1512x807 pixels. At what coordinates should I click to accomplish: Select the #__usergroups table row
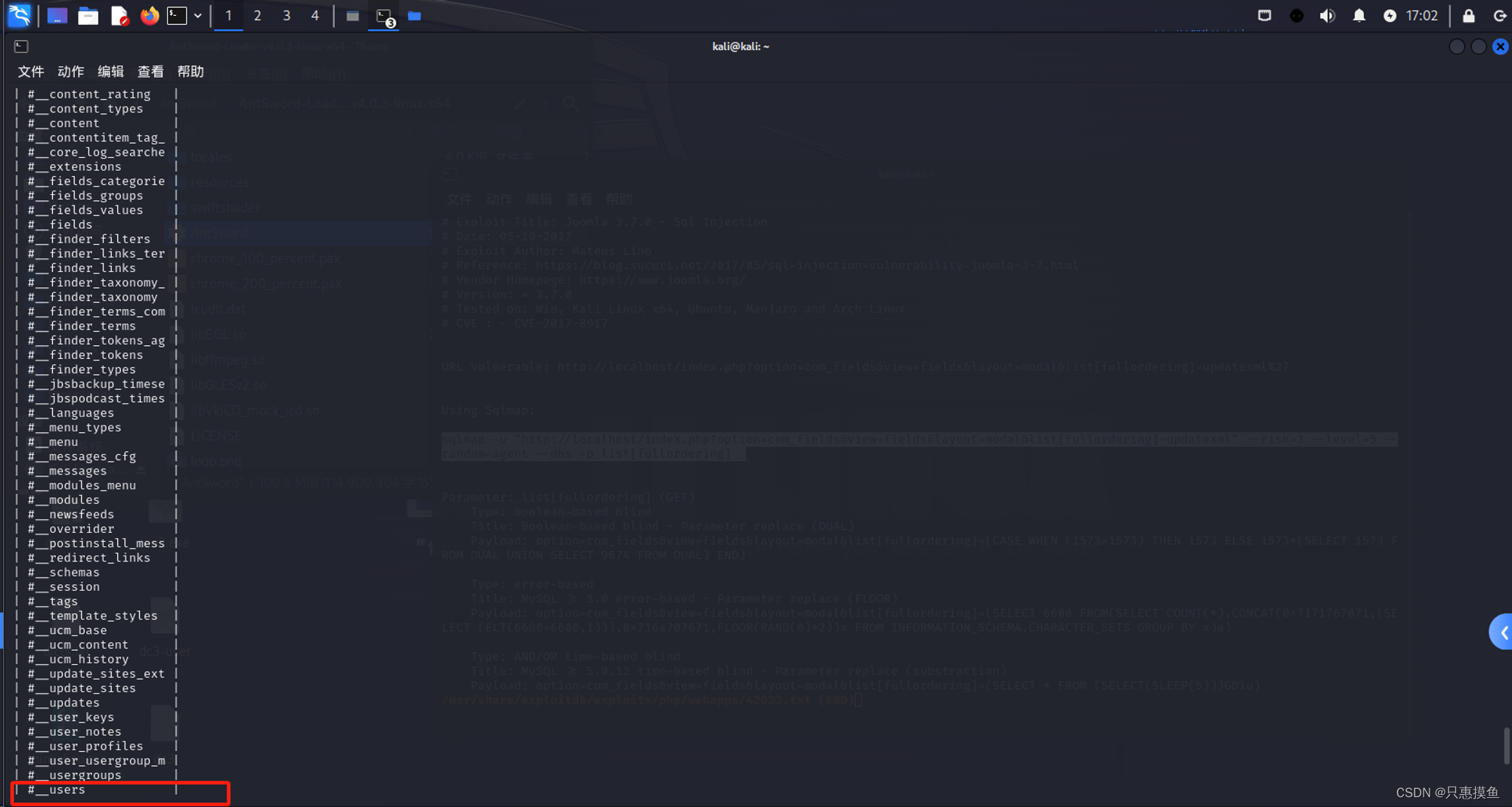pos(97,775)
